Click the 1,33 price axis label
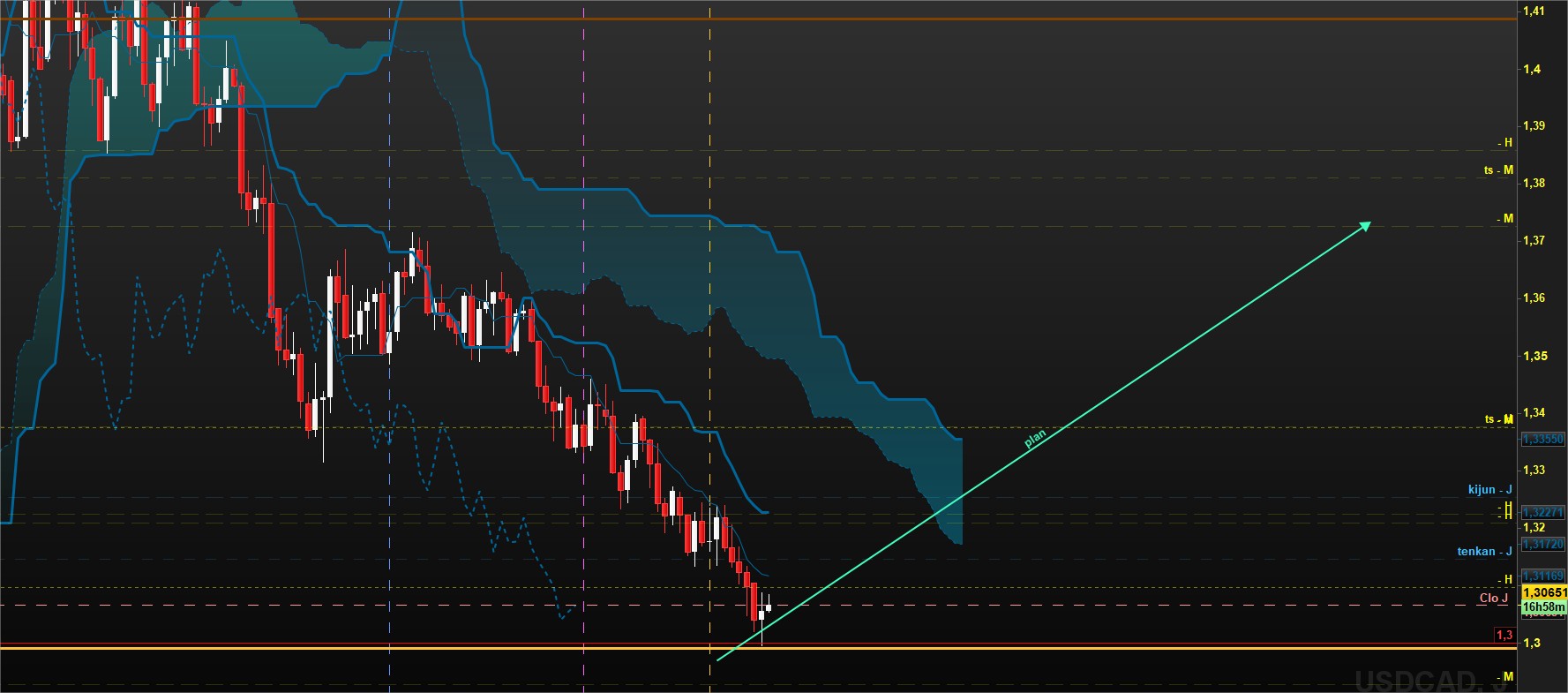The image size is (1568, 693). (1534, 471)
